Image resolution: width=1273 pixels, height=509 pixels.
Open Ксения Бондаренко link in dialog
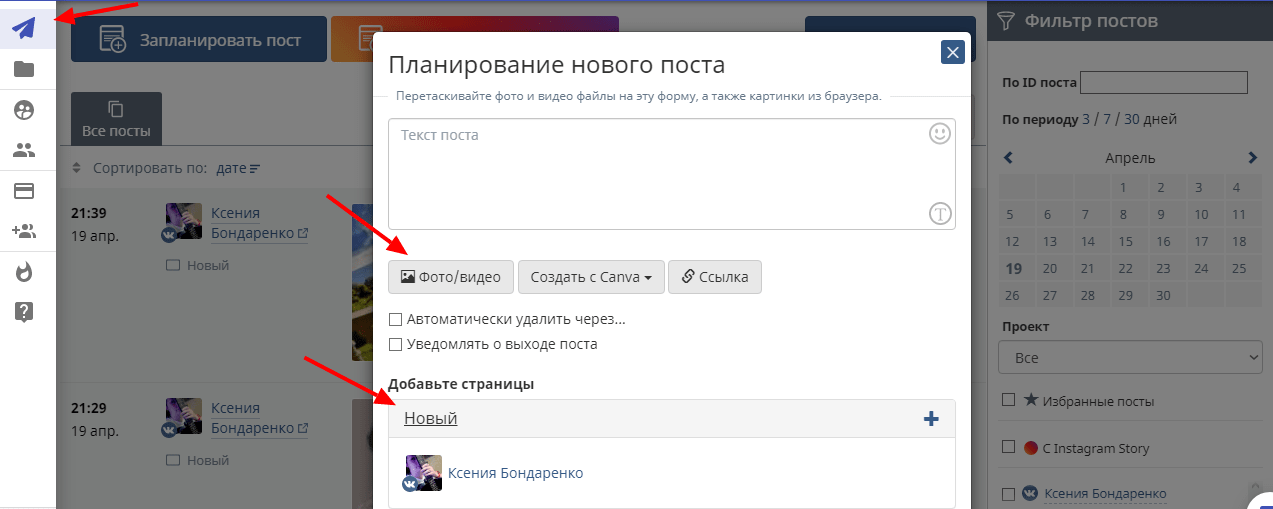pos(515,473)
